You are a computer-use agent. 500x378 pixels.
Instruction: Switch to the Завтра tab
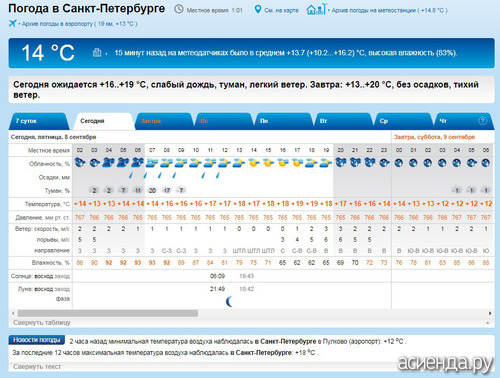[x=163, y=121]
